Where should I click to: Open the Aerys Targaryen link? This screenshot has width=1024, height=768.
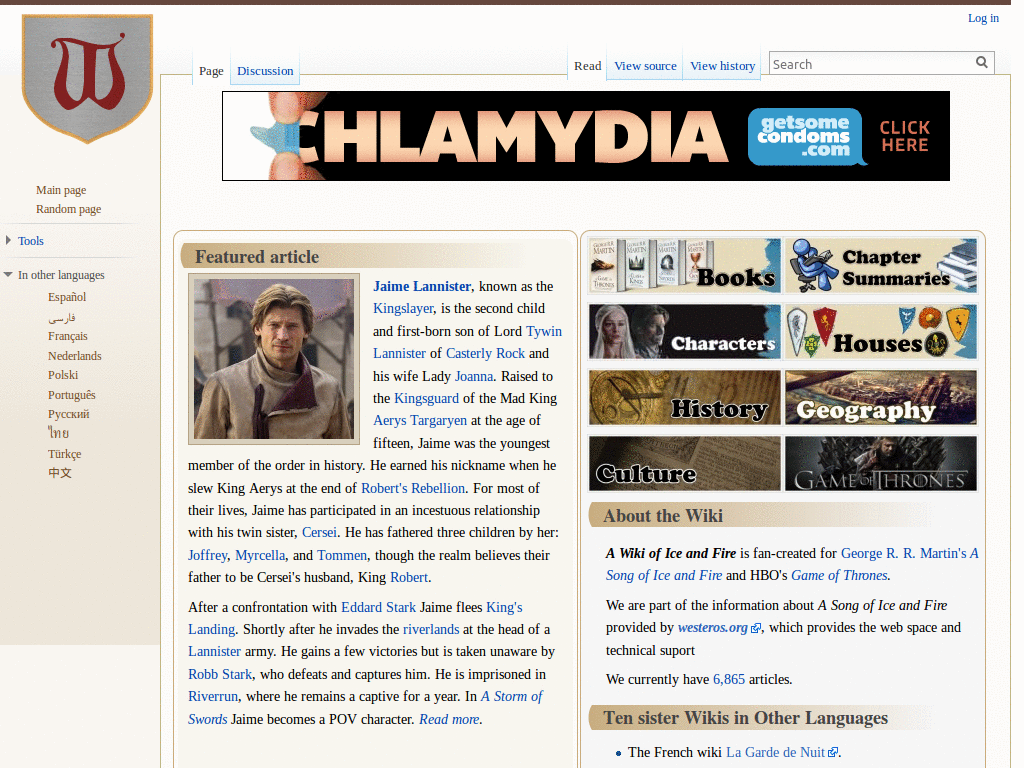pos(420,421)
